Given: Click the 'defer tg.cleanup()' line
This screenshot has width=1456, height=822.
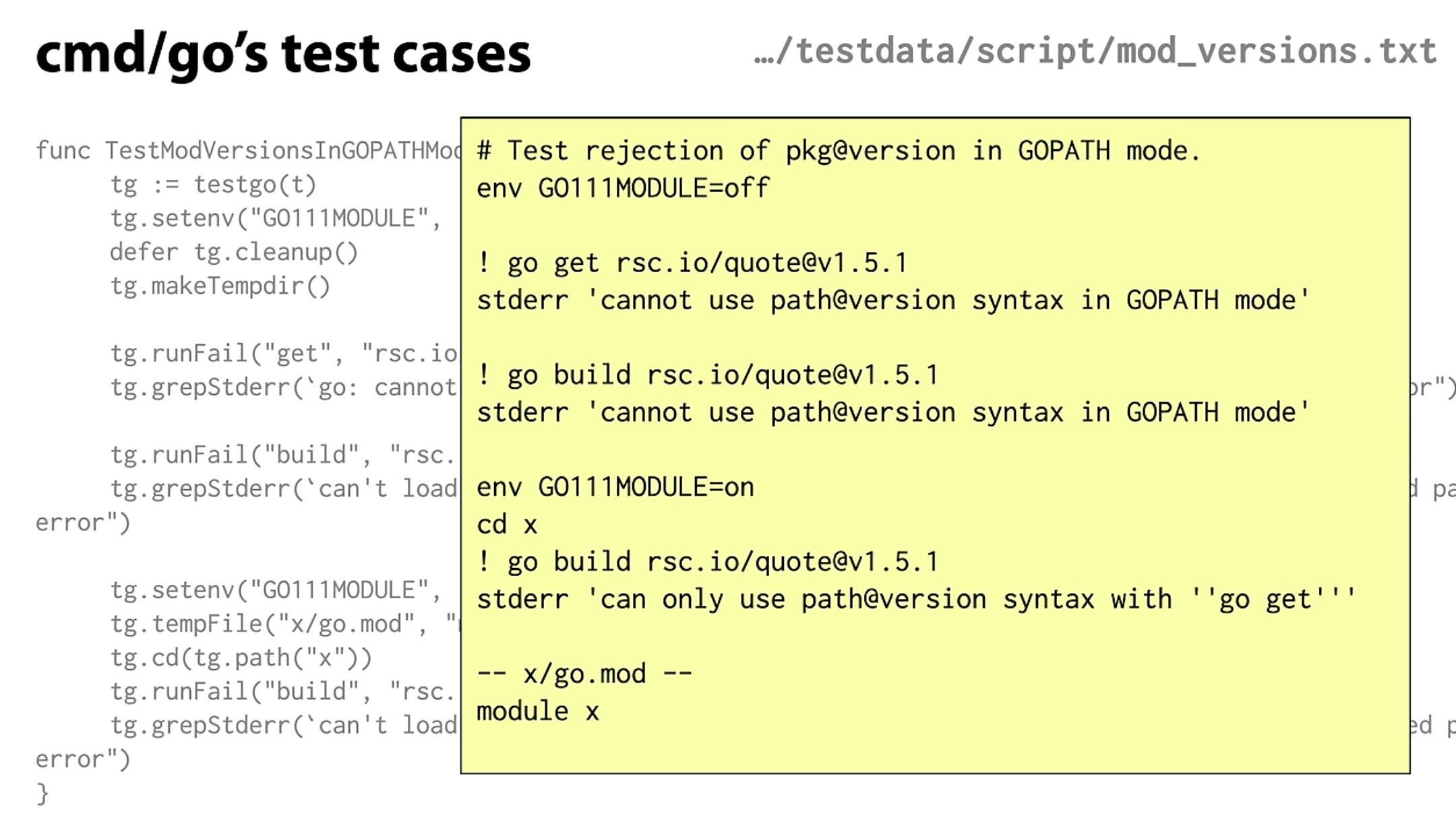Looking at the screenshot, I should 234,252.
